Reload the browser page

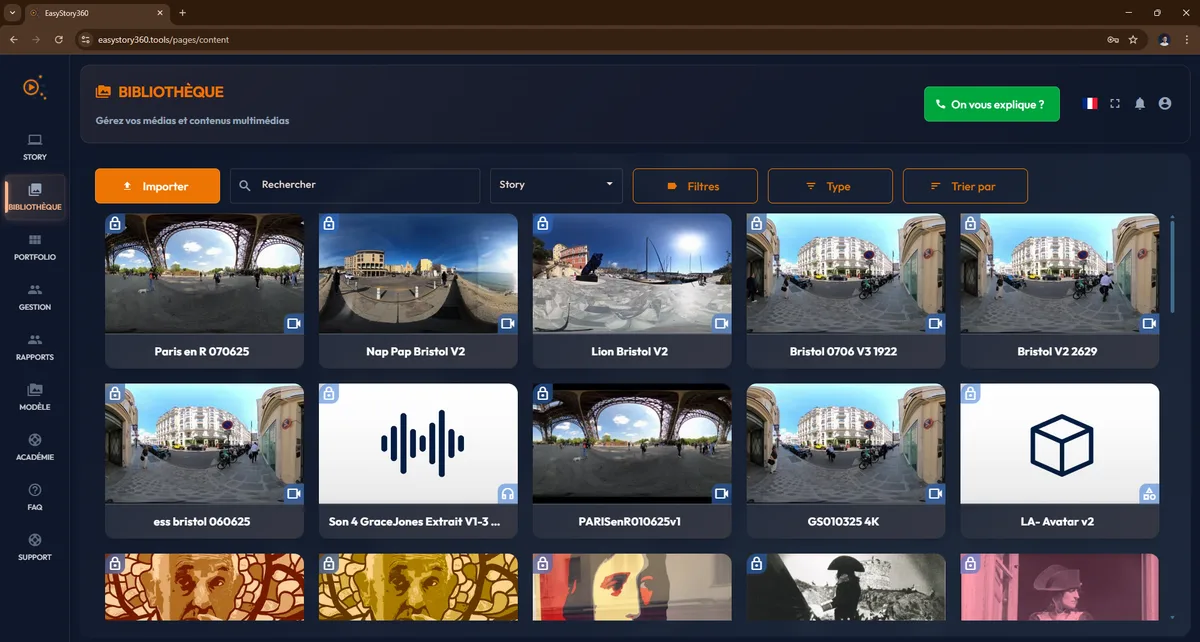59,40
